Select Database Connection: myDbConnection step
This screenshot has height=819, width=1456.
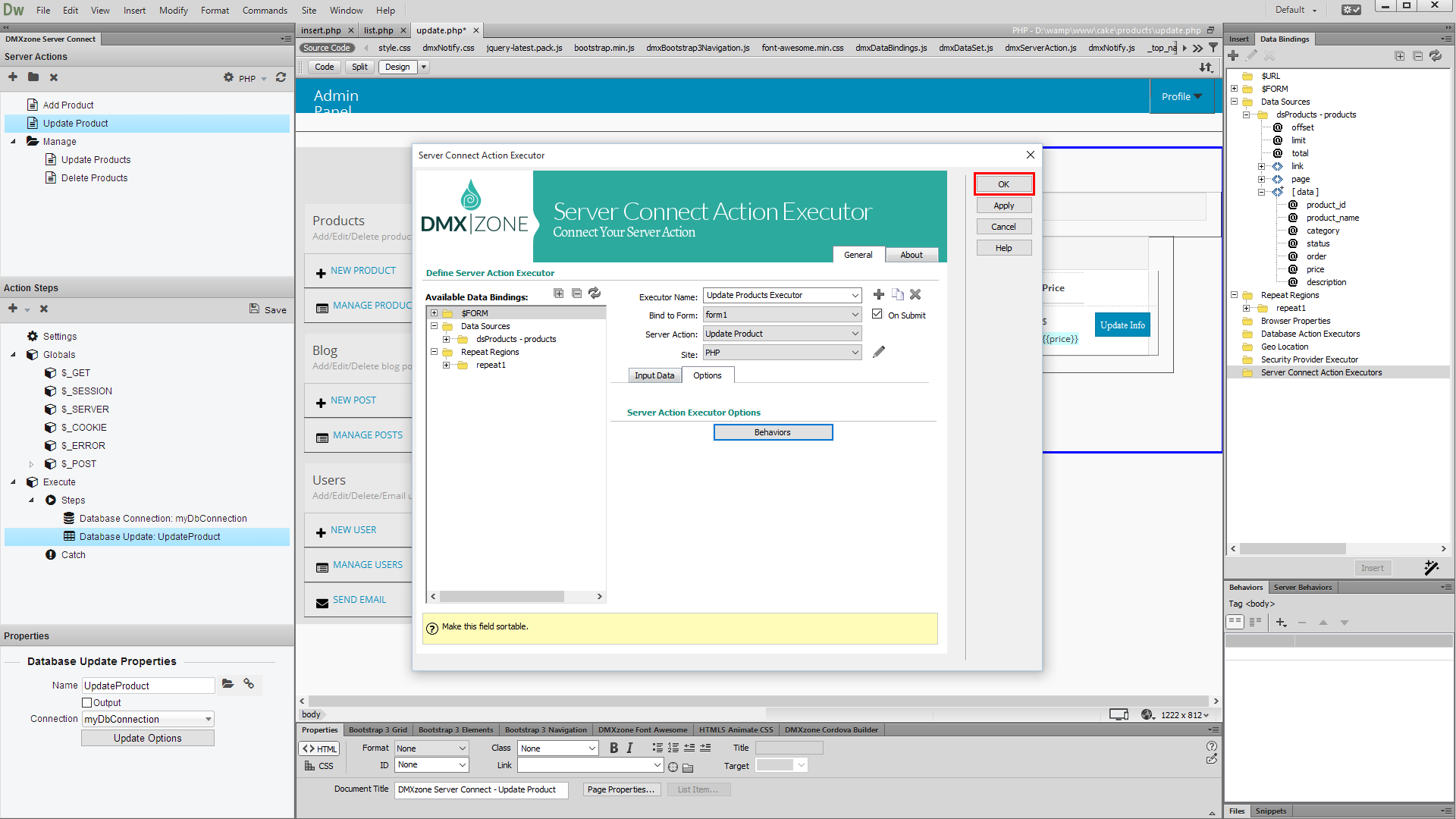coord(163,519)
